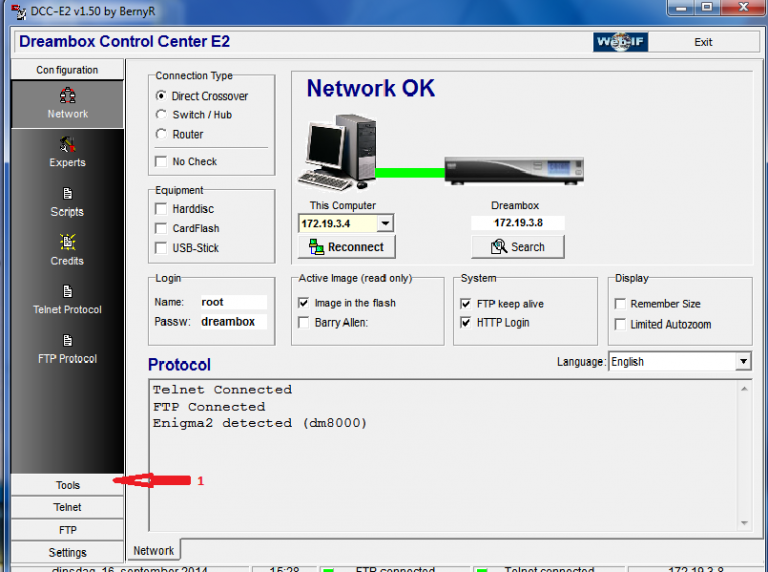The image size is (768, 572).
Task: Expand the This Computer IP dropdown
Action: (x=385, y=223)
